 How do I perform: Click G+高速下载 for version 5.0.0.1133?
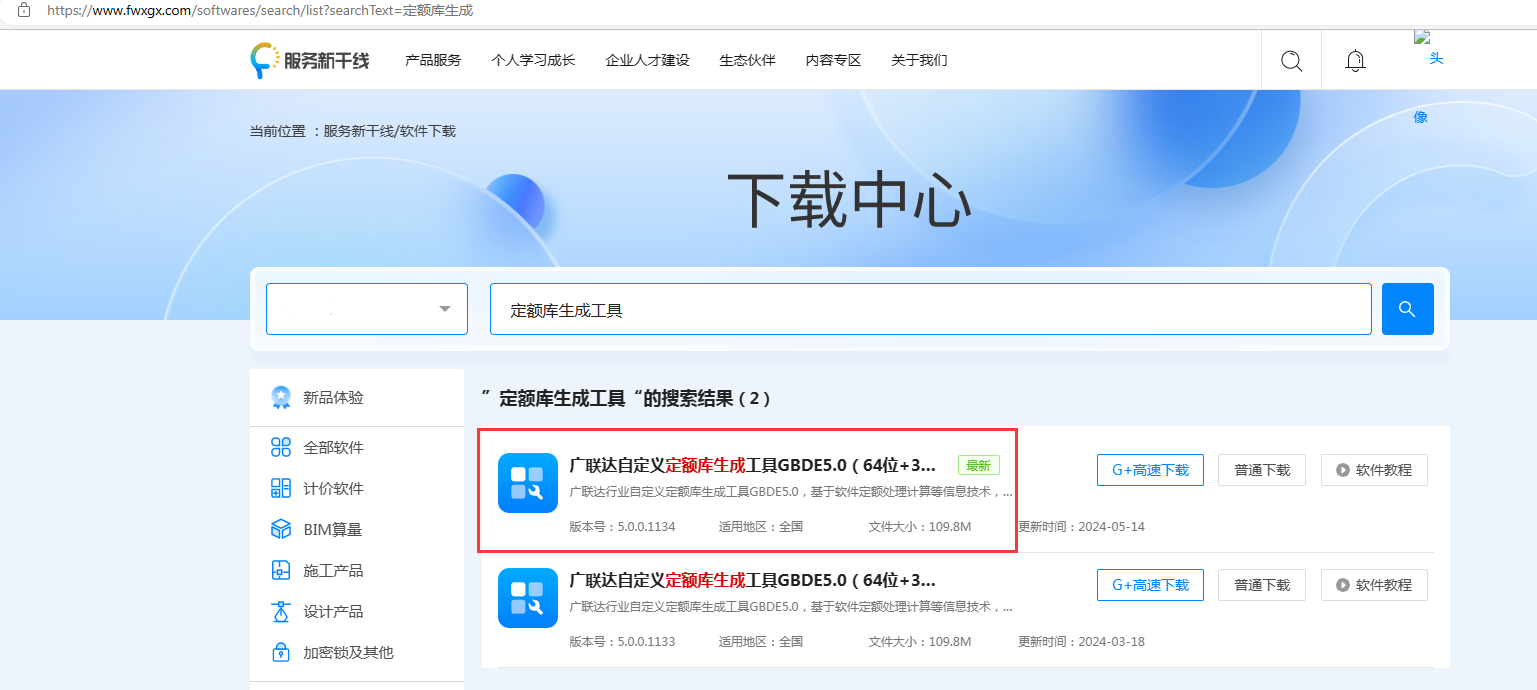1150,585
